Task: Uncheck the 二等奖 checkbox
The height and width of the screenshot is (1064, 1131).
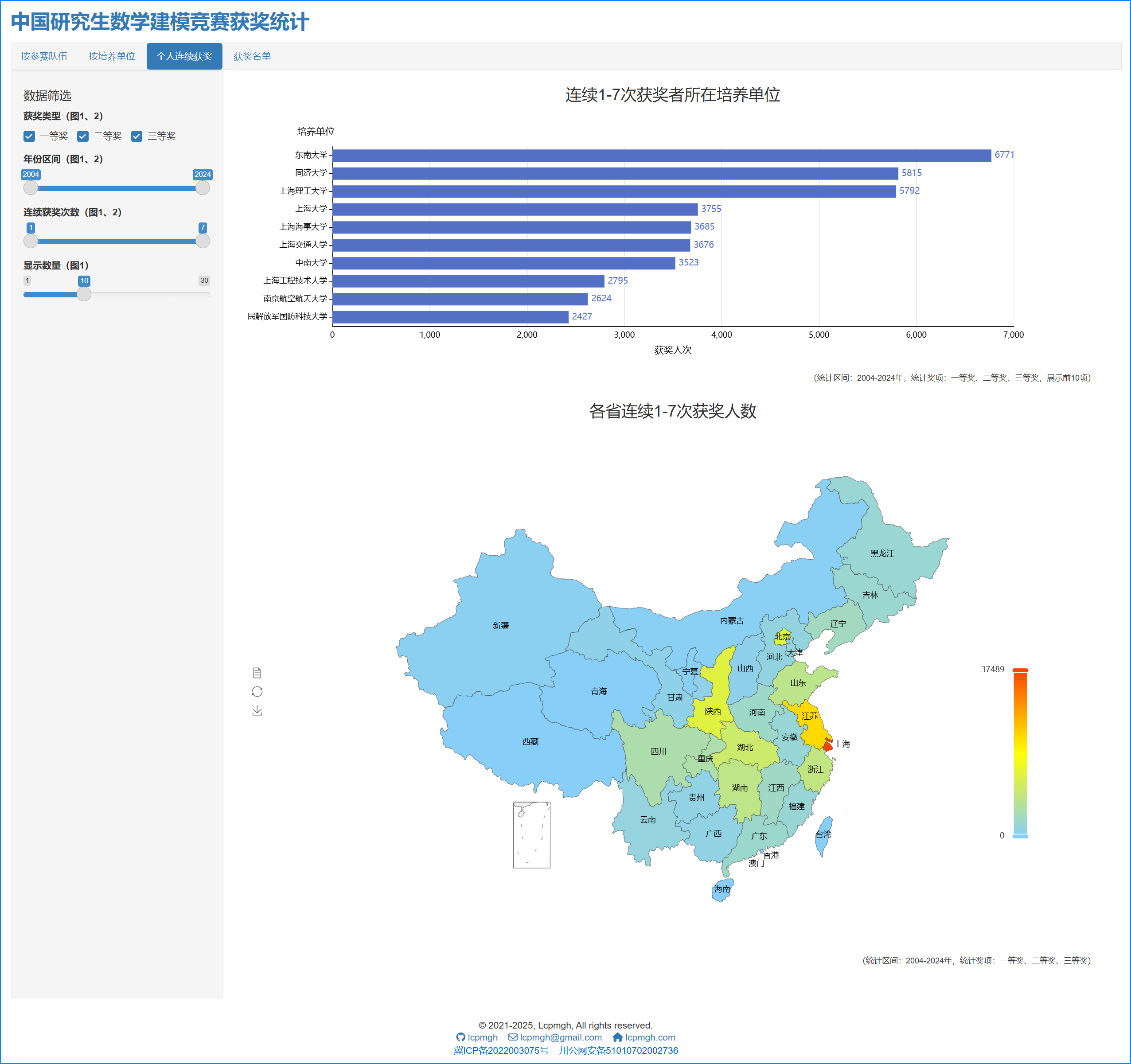Action: point(83,136)
